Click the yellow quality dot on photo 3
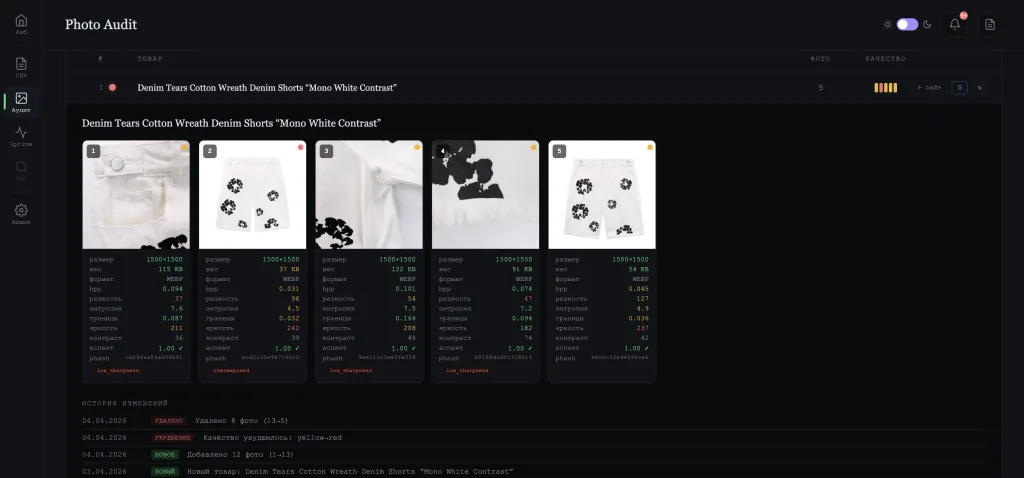The image size is (1024, 478). (x=417, y=148)
